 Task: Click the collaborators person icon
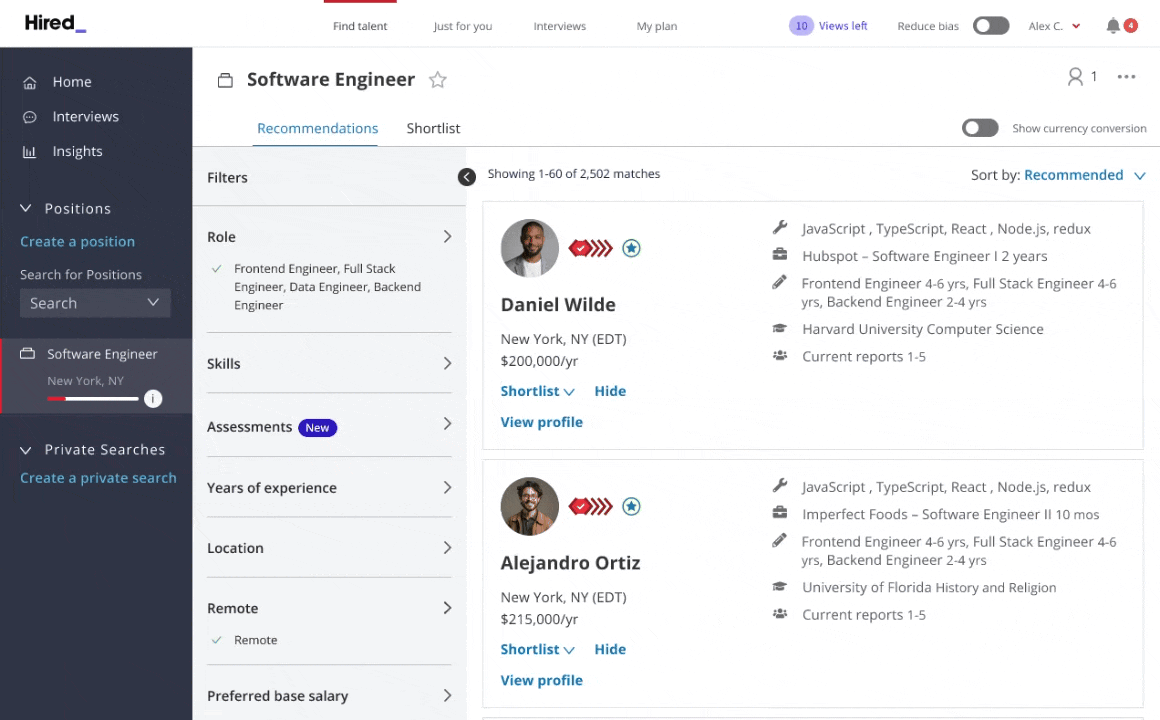1075,77
